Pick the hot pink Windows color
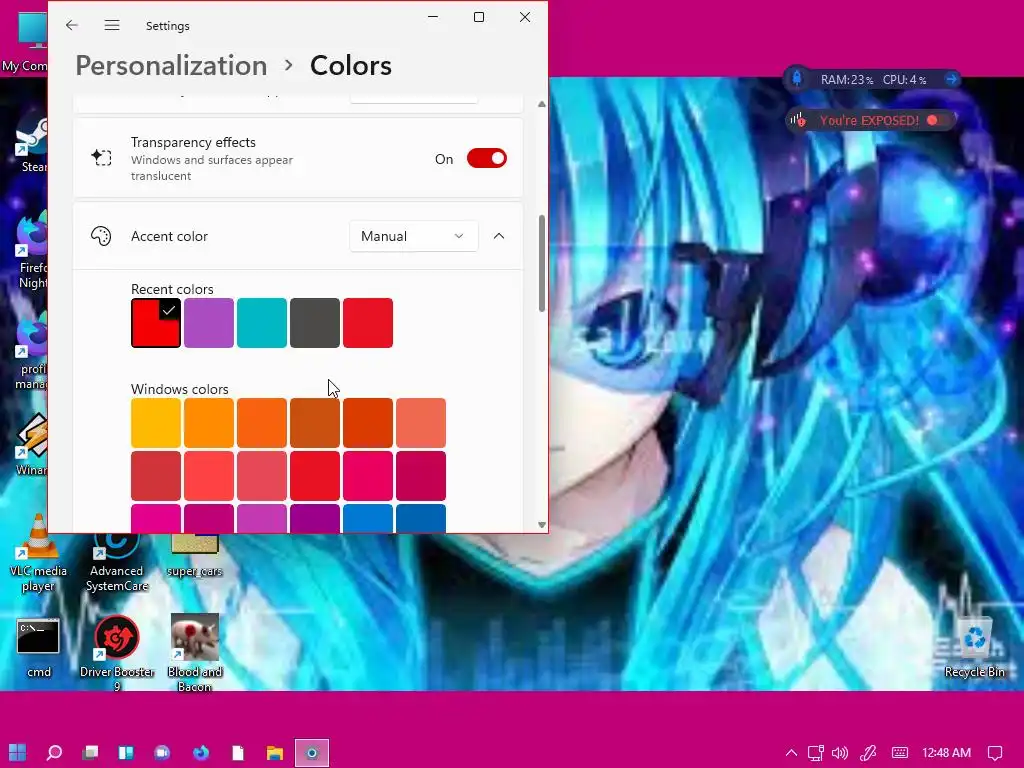 [x=368, y=476]
